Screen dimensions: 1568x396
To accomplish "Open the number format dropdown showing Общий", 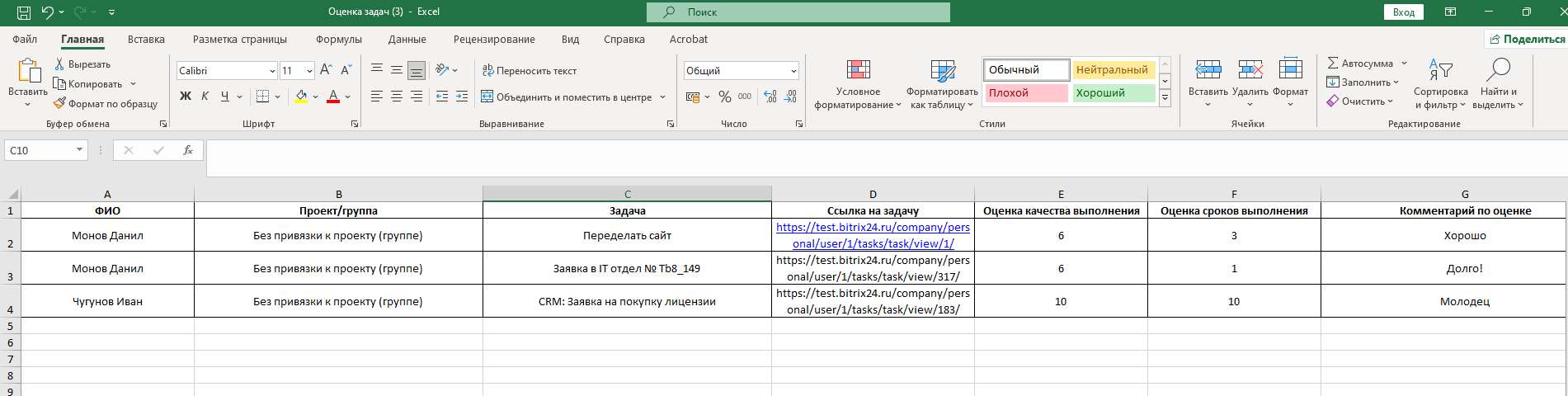I will coord(793,71).
